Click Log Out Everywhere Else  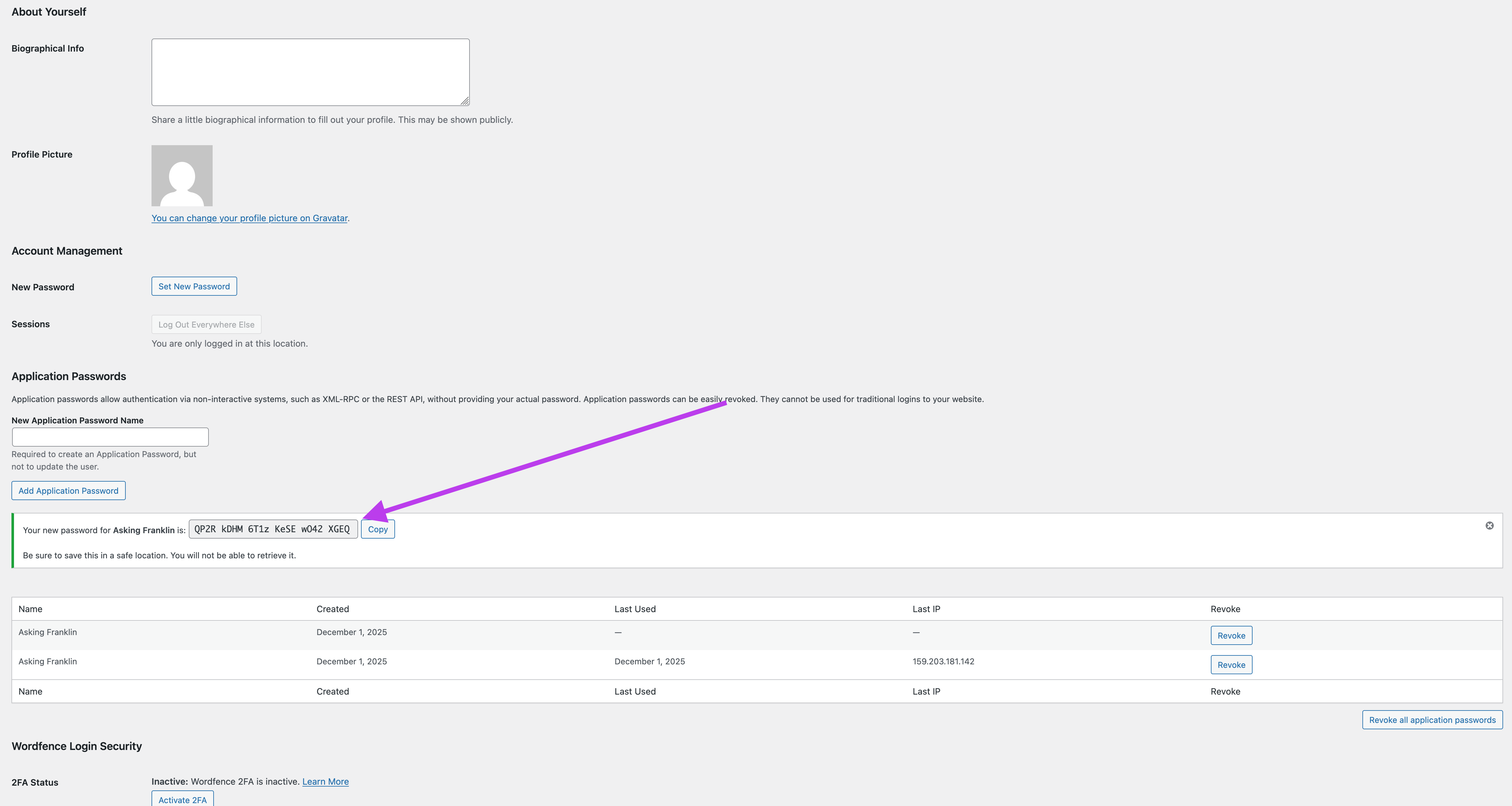click(206, 324)
